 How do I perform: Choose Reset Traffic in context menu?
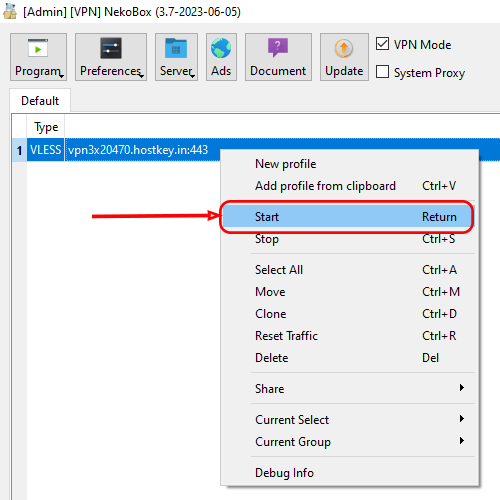point(350,336)
